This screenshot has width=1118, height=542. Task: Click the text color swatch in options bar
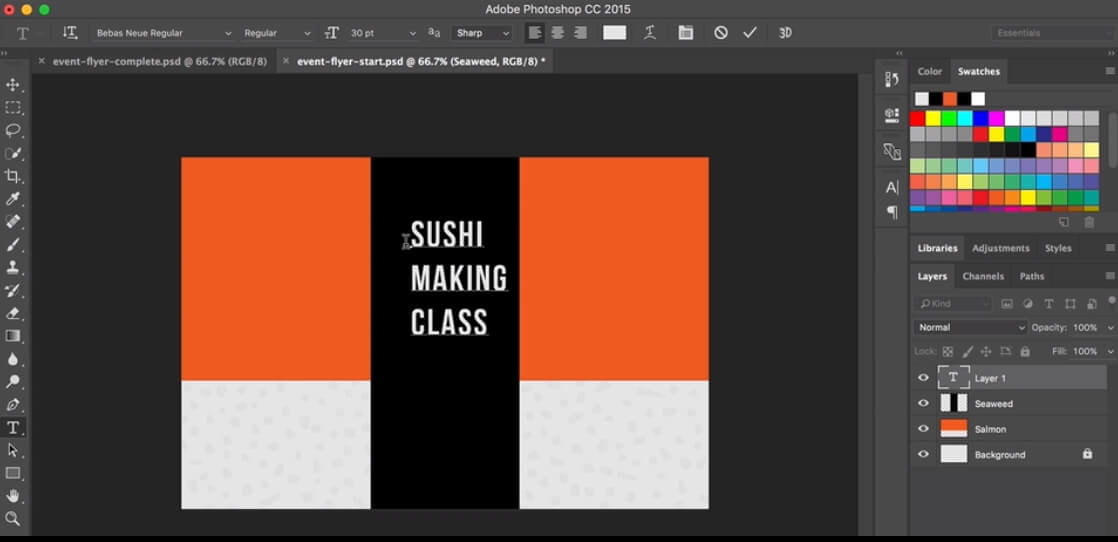pyautogui.click(x=614, y=33)
